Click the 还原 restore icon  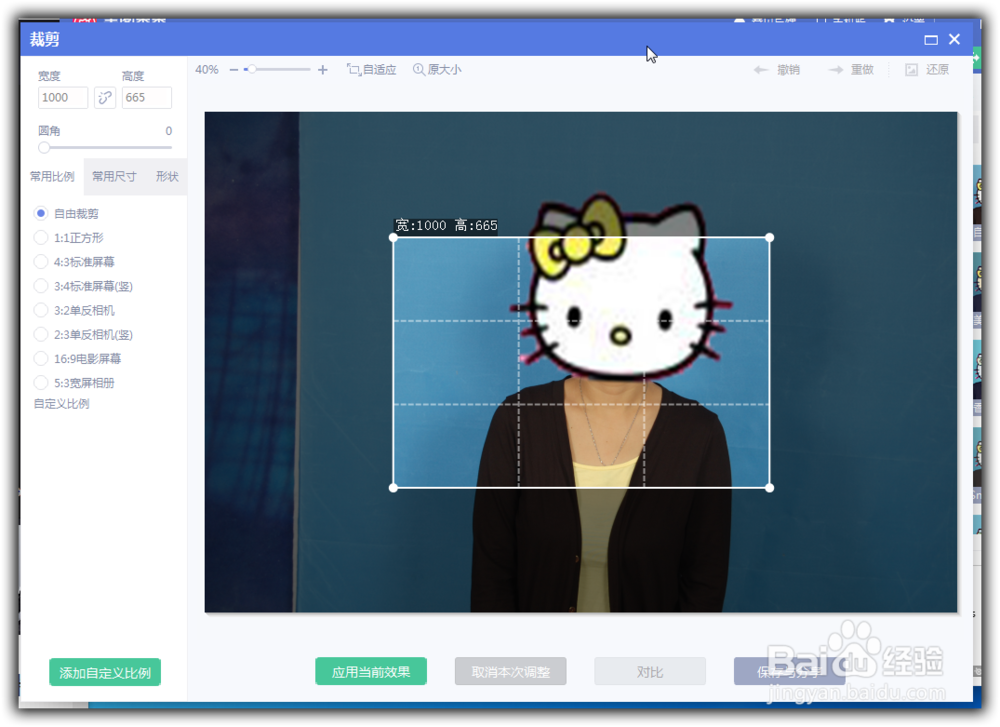pos(911,70)
